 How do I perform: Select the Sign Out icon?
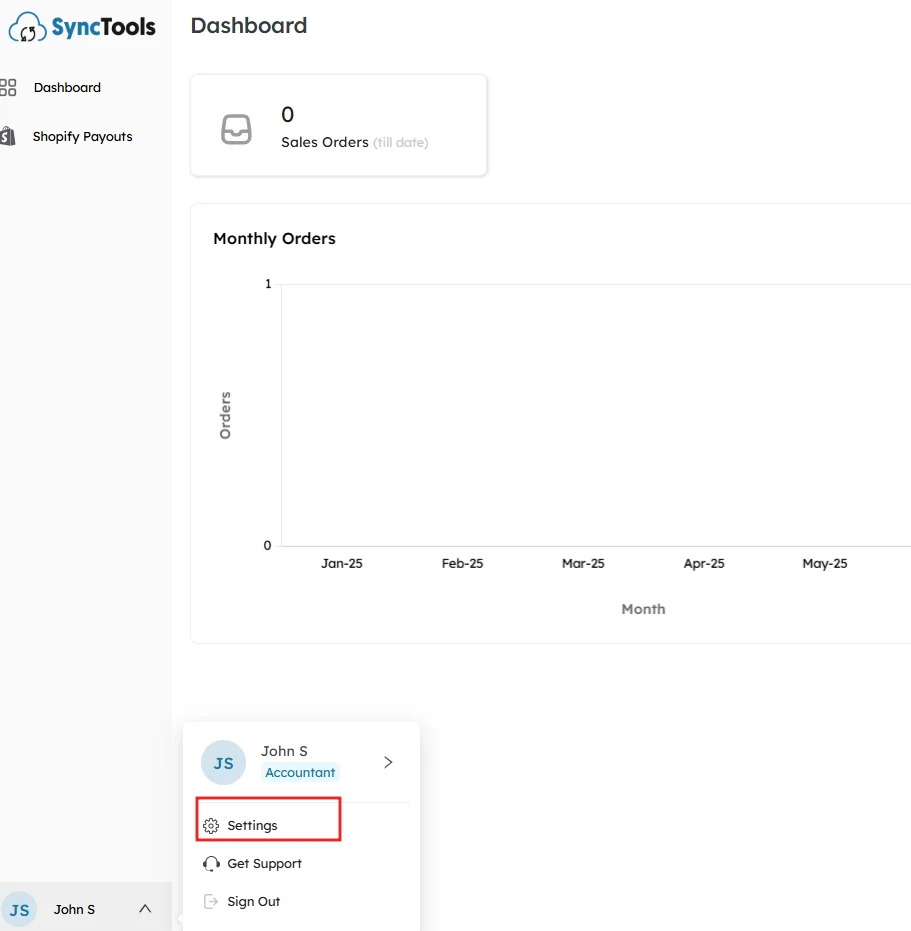pyautogui.click(x=211, y=900)
